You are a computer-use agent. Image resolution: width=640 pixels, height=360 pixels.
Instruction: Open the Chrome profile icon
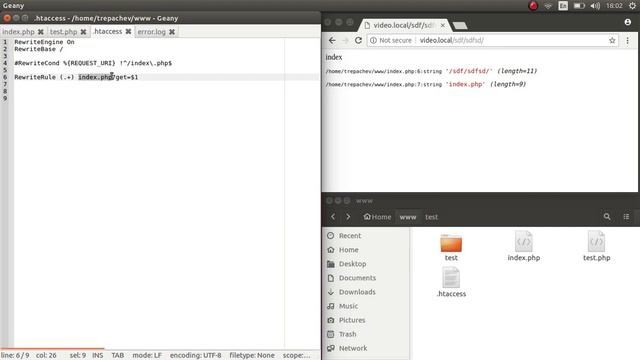628,22
